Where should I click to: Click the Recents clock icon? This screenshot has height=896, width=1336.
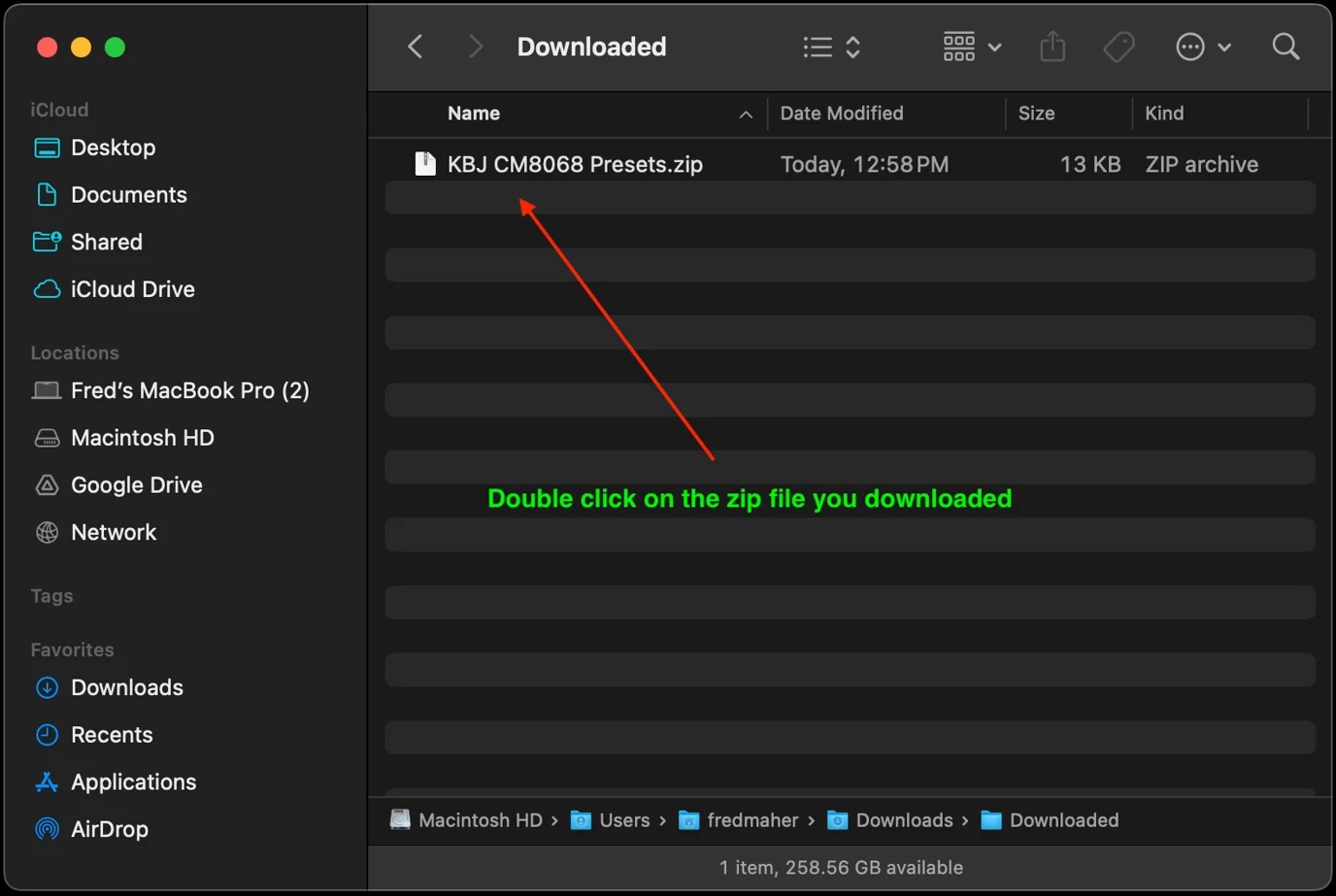(47, 735)
